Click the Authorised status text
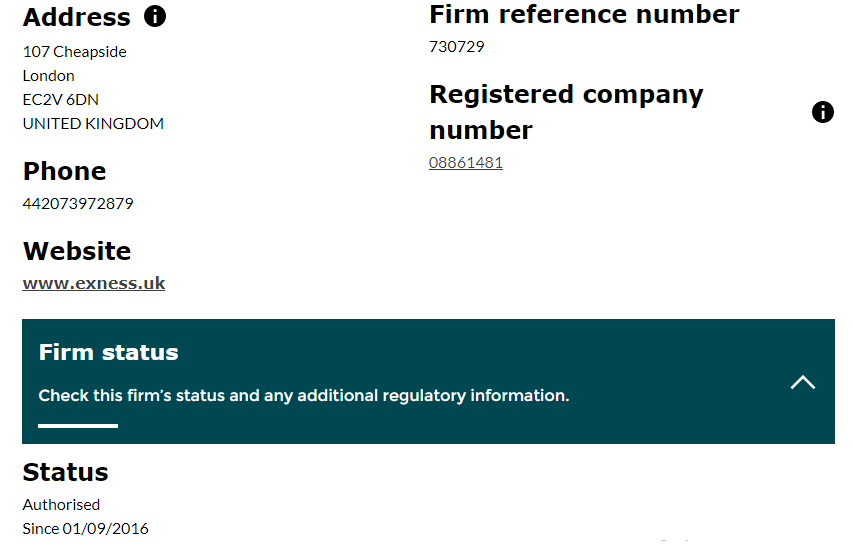Viewport: 853px width, 545px height. click(x=61, y=505)
